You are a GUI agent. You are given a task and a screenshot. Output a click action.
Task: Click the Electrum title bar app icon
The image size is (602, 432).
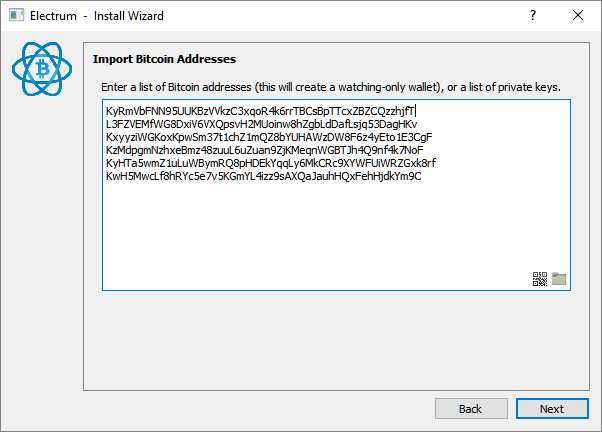(17, 15)
